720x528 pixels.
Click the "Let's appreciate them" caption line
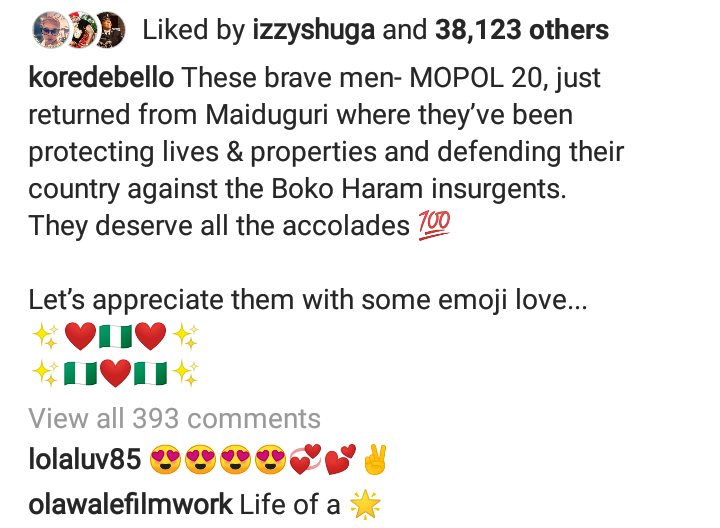click(x=306, y=299)
